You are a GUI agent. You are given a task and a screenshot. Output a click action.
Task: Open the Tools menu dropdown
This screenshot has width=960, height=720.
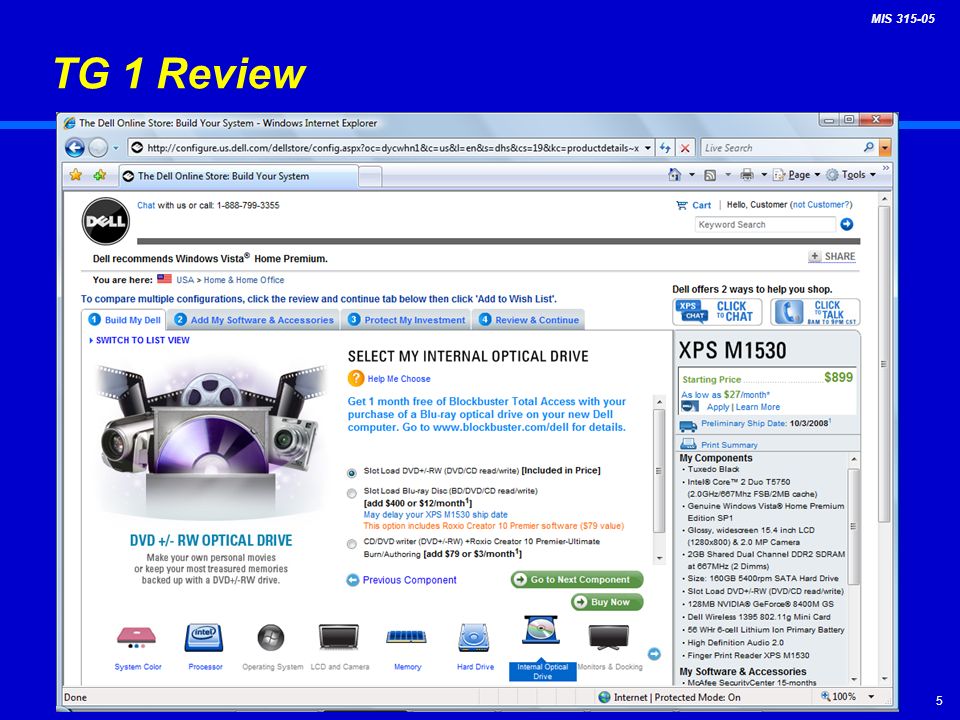point(851,175)
